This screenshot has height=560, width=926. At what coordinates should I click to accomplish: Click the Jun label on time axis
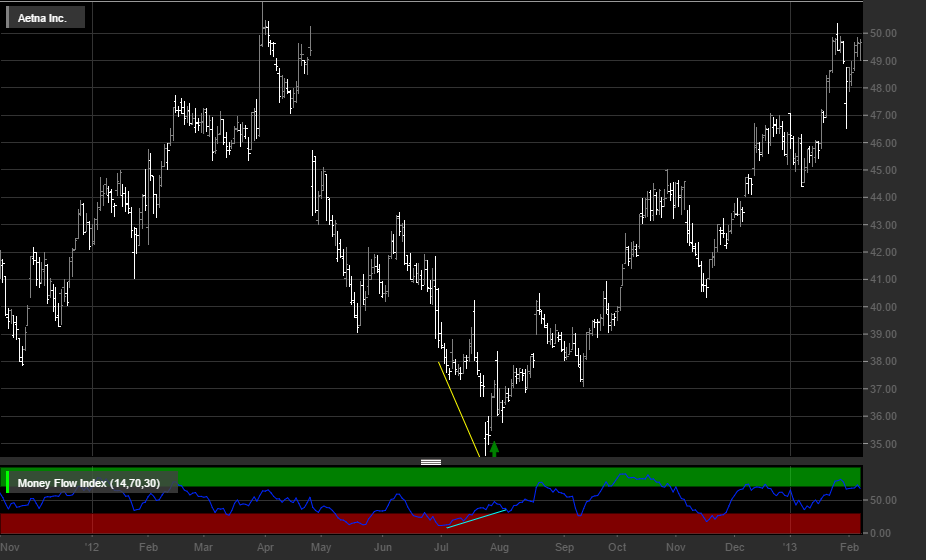coord(383,547)
